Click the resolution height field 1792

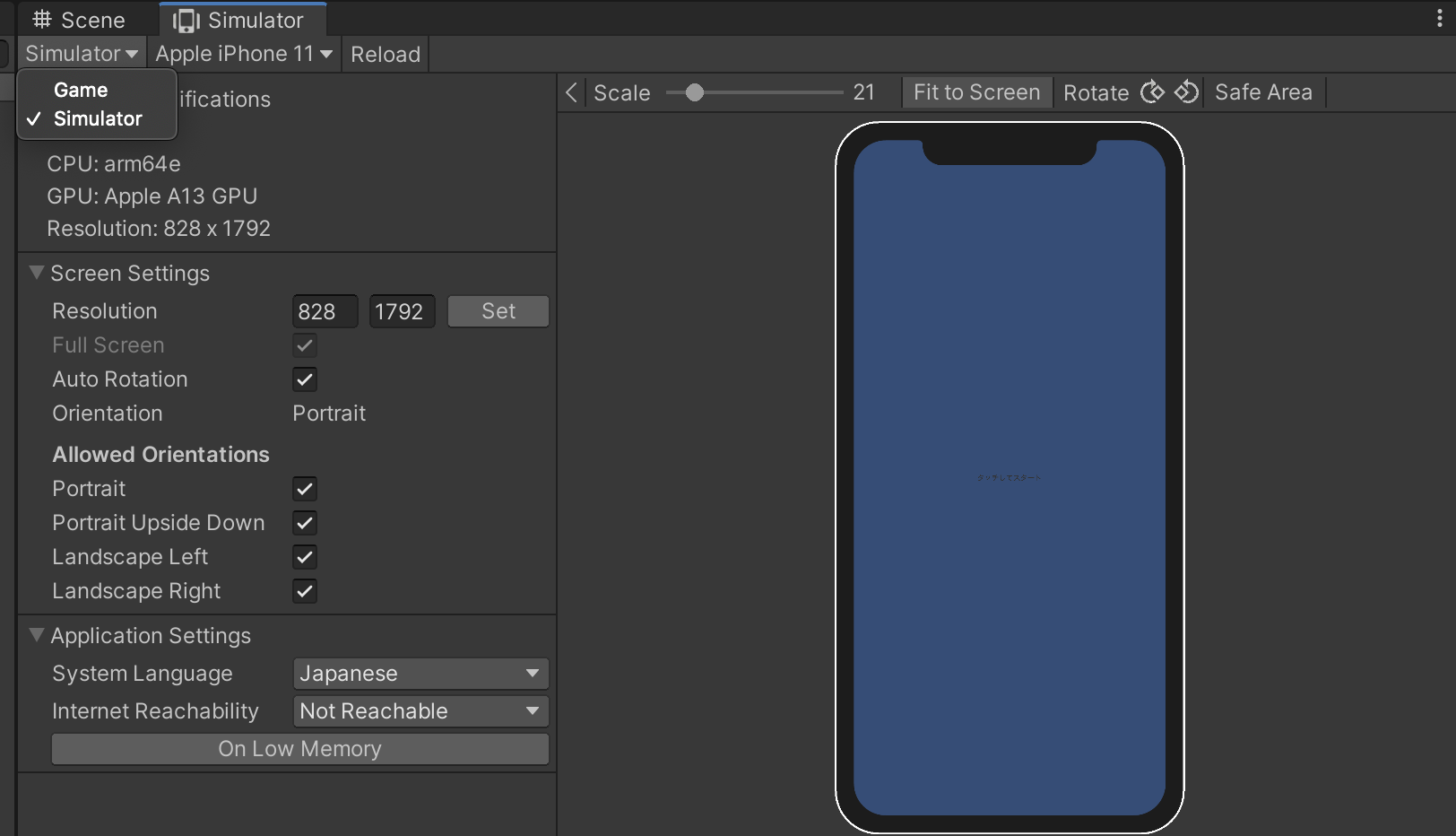[x=403, y=311]
